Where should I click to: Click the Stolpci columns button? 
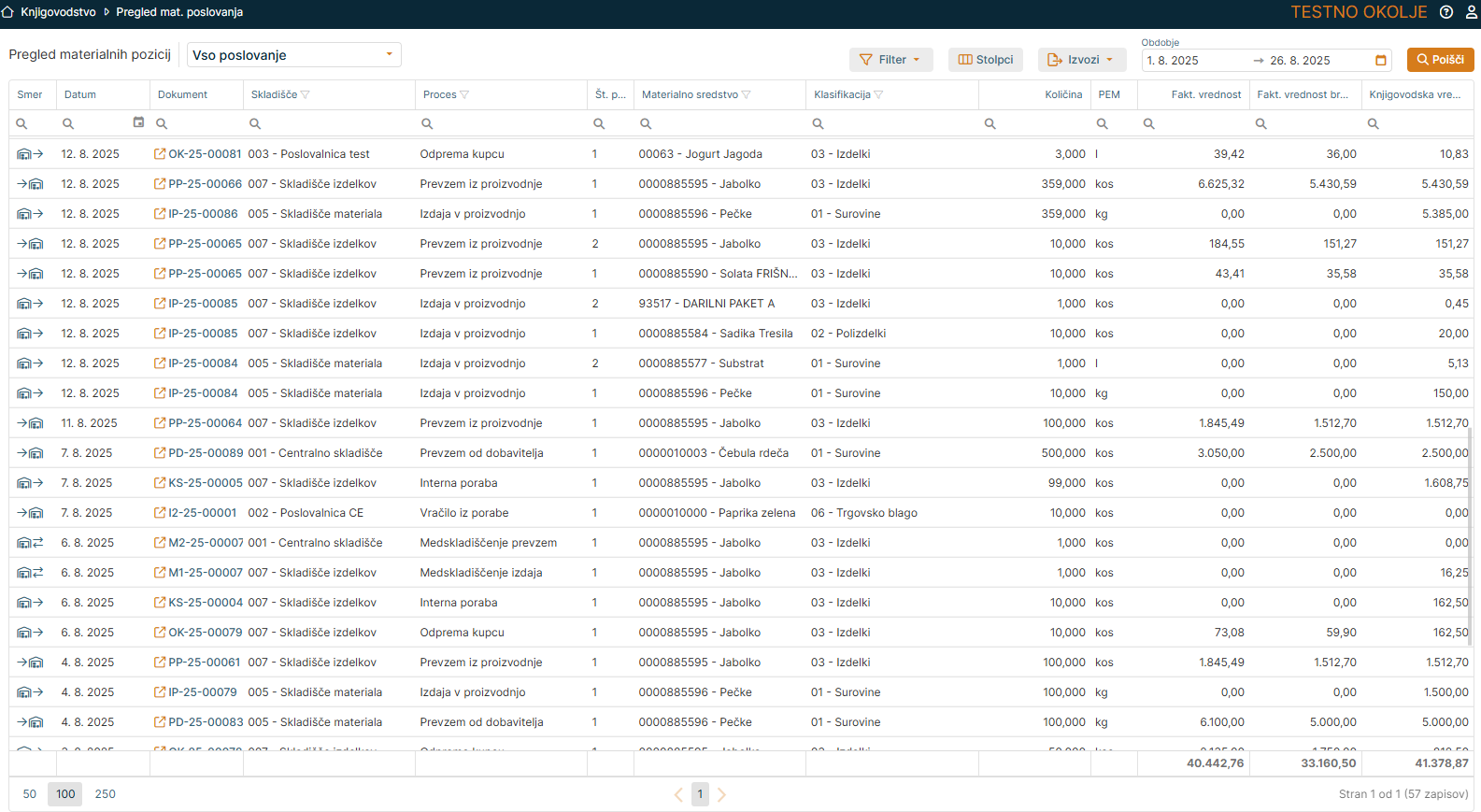tap(986, 60)
